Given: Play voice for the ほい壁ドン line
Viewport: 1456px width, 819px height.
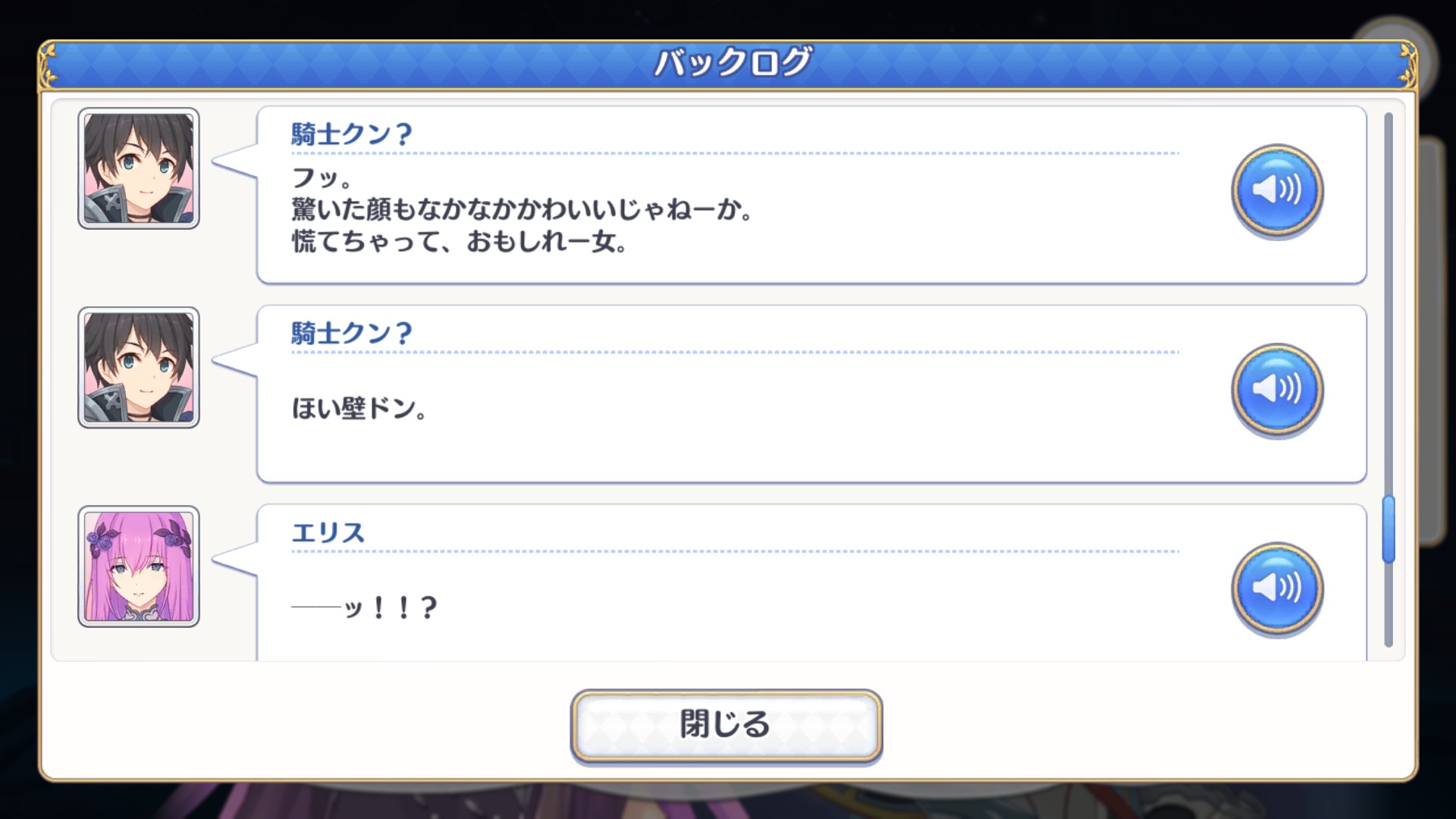Looking at the screenshot, I should click(1277, 390).
